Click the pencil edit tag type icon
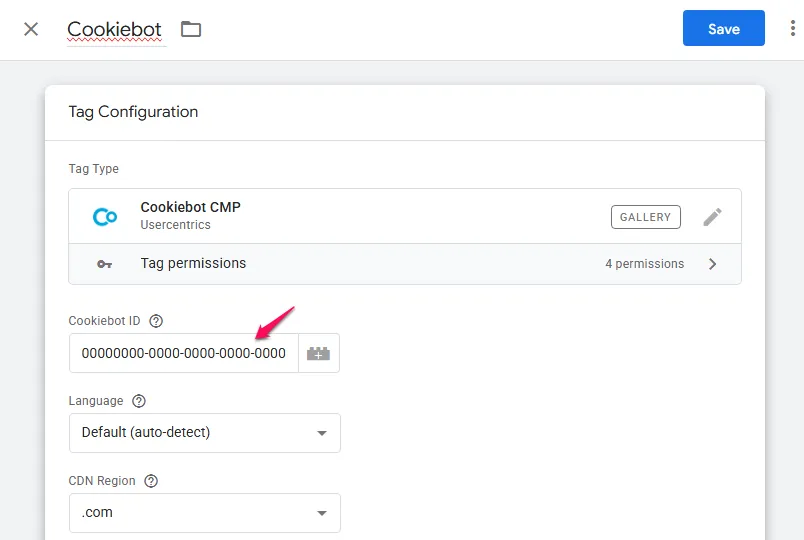 [x=712, y=217]
